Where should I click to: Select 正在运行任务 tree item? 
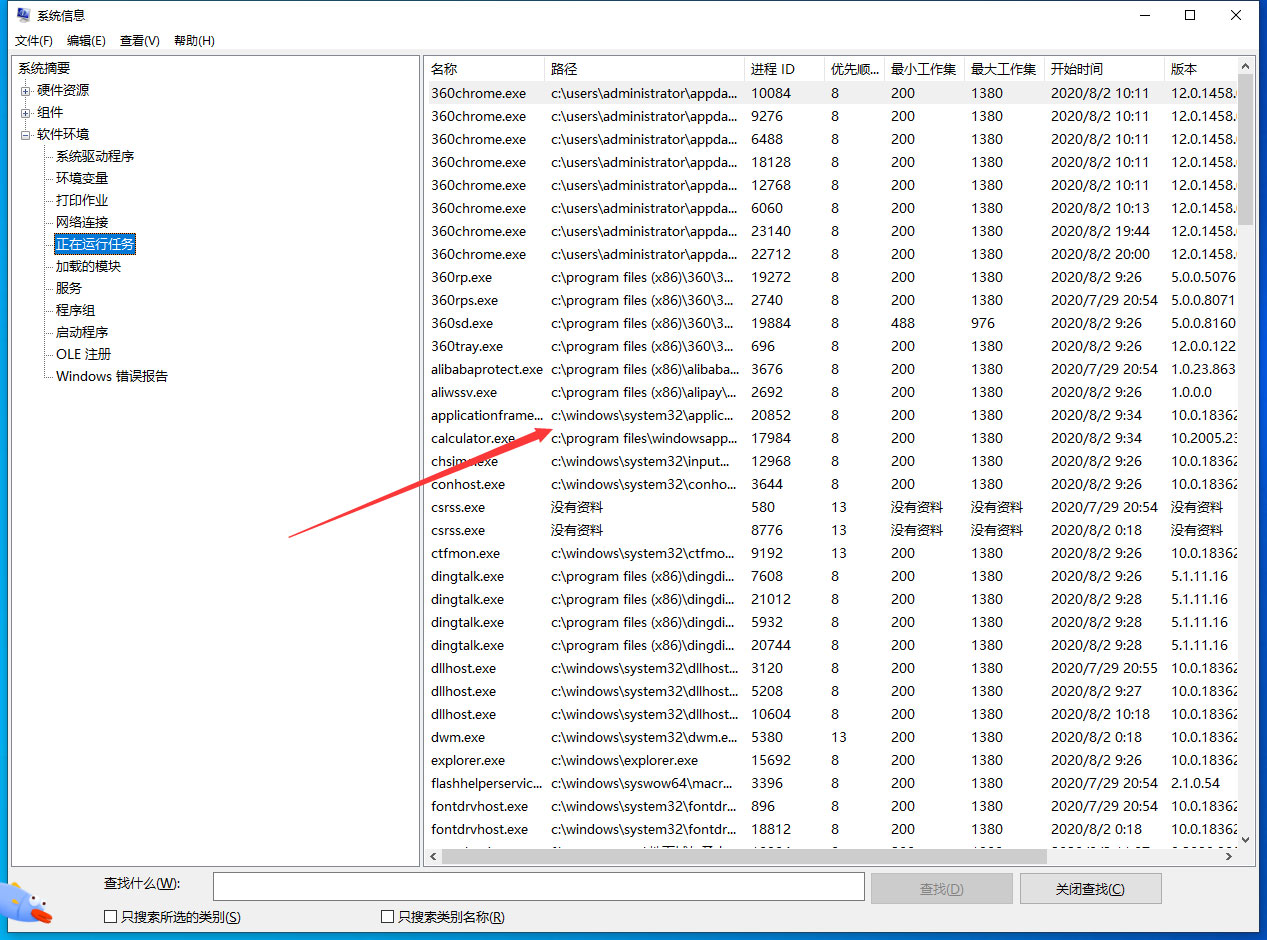(x=95, y=244)
